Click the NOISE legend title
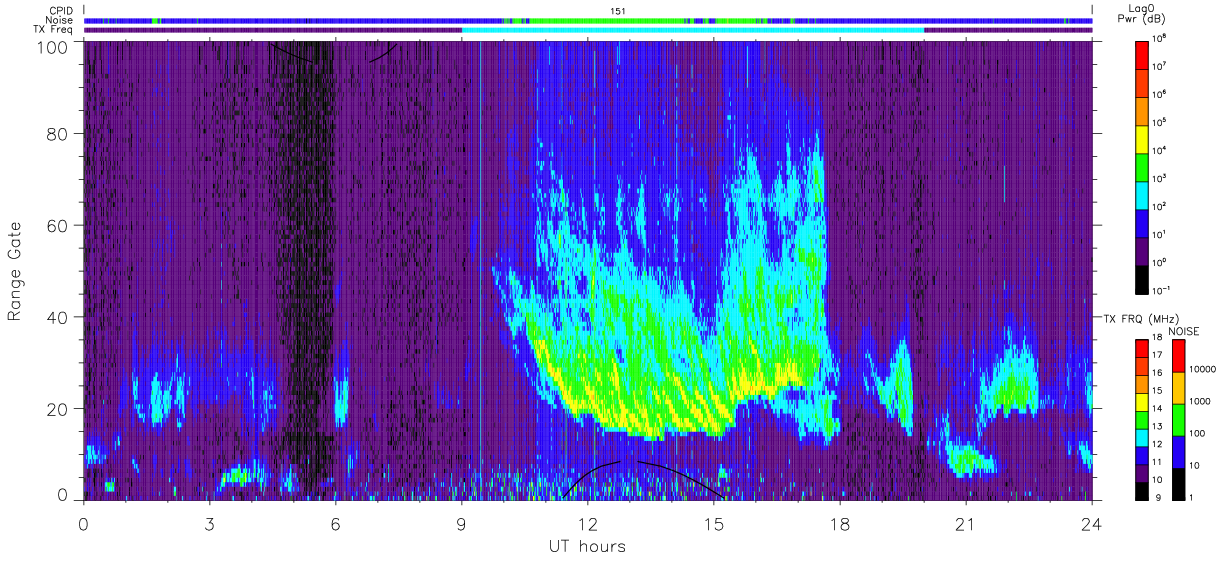 tap(1184, 331)
